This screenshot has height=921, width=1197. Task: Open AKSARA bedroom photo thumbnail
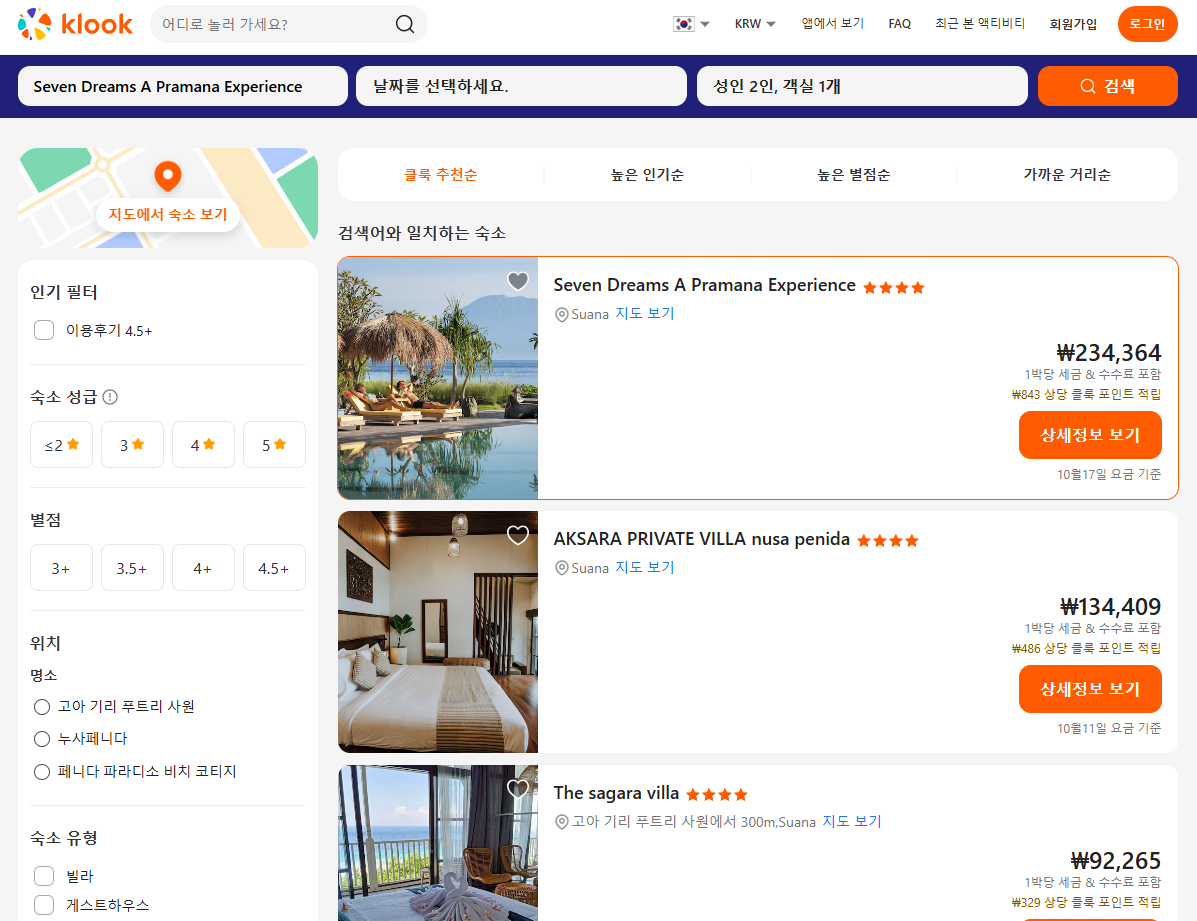[438, 632]
